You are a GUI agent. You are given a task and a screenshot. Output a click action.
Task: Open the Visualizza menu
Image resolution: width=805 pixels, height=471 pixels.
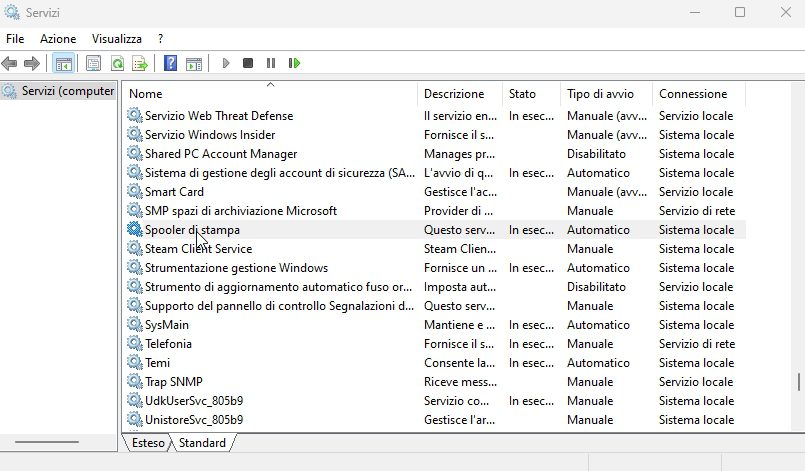(117, 39)
